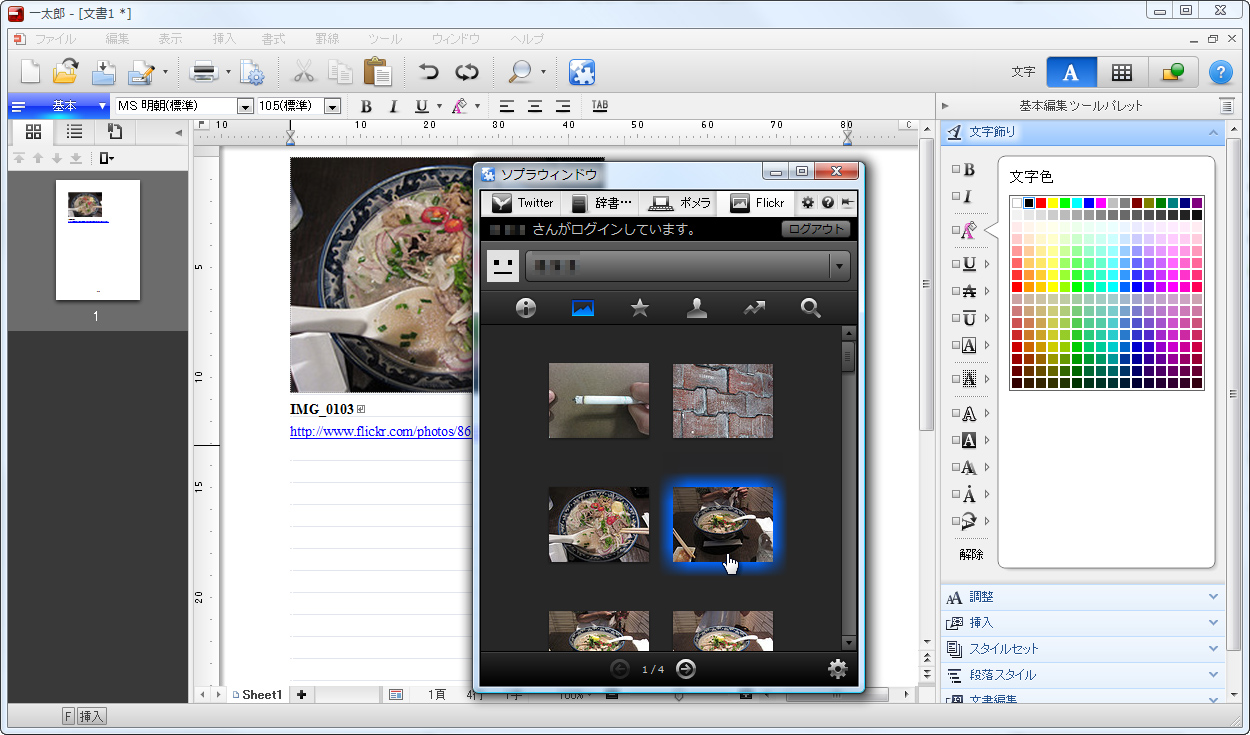
Task: Pick the red swatch in 文字色
Action: pyautogui.click(x=1041, y=203)
